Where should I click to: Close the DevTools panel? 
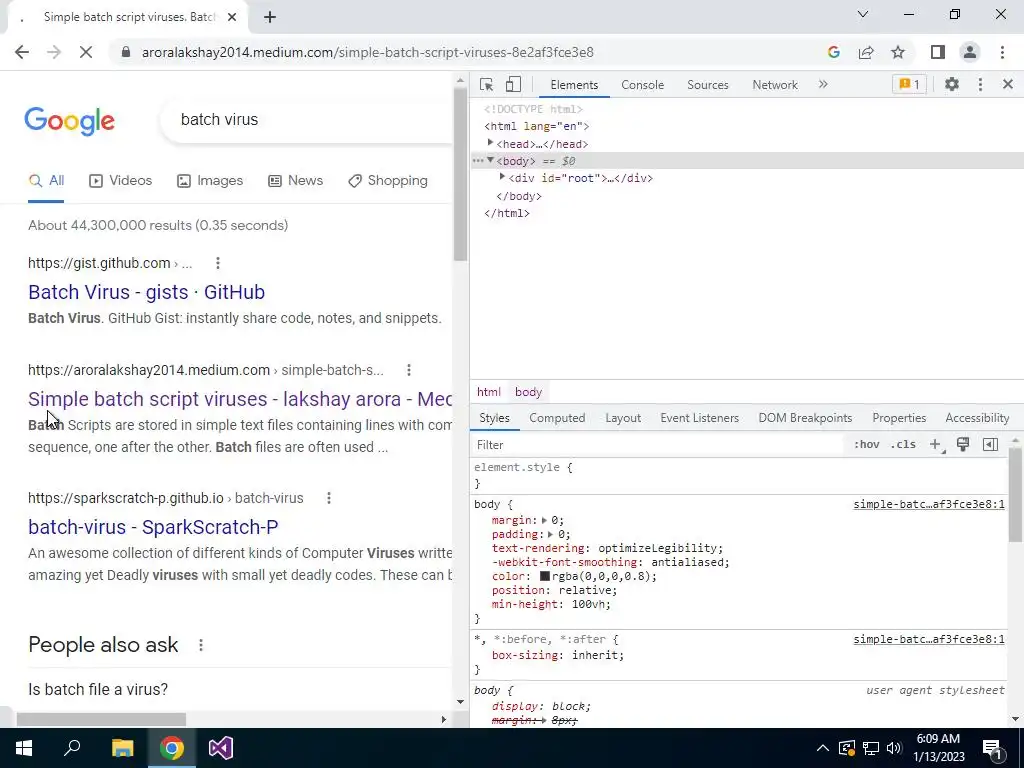1008,84
